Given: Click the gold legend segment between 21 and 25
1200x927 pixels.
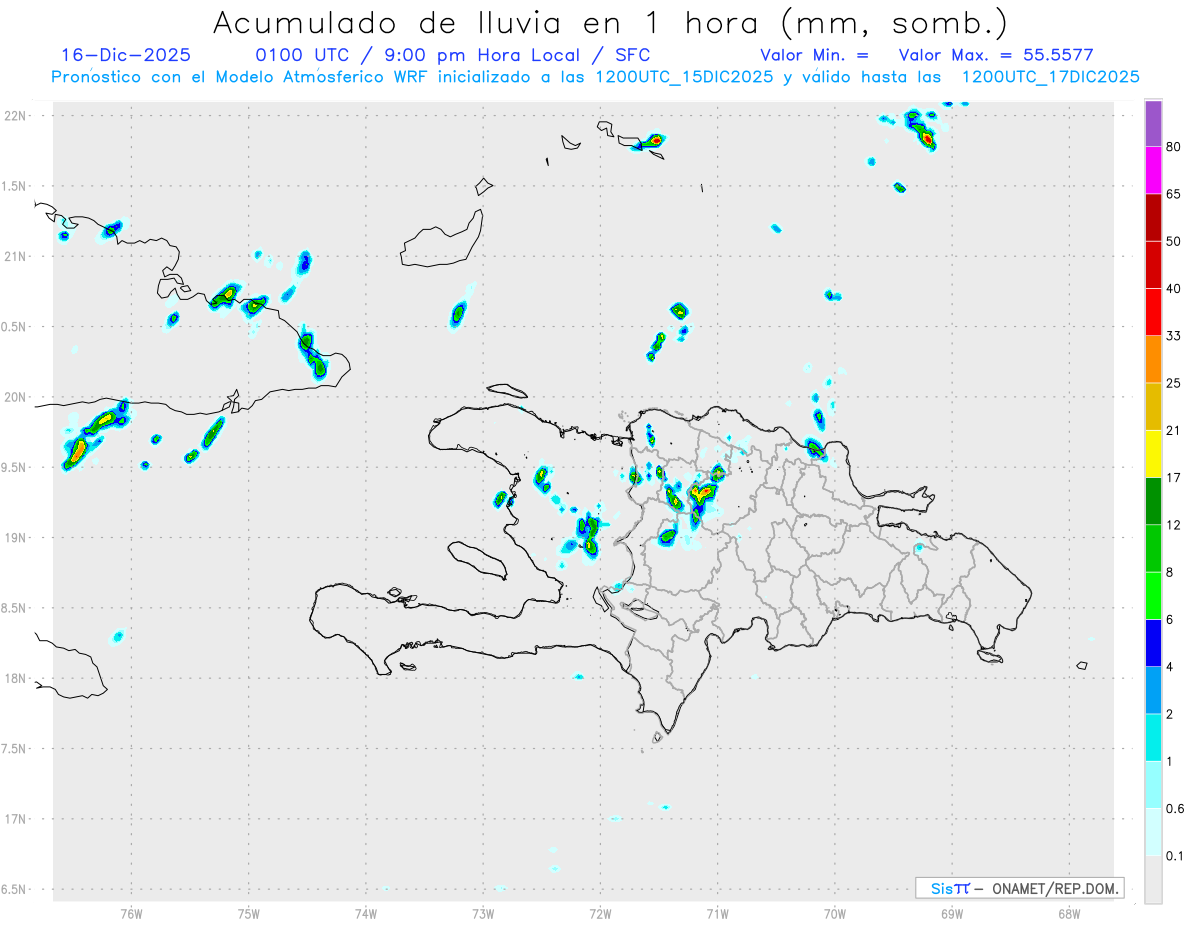Looking at the screenshot, I should pos(1153,407).
